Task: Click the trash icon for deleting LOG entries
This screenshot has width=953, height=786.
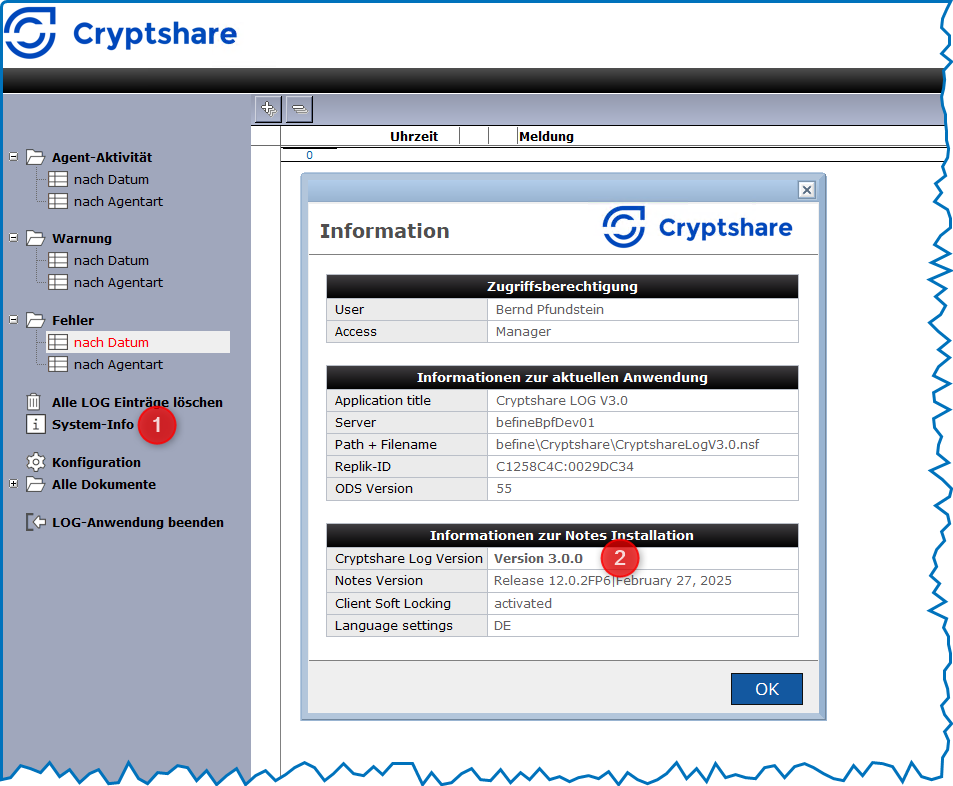Action: point(35,402)
